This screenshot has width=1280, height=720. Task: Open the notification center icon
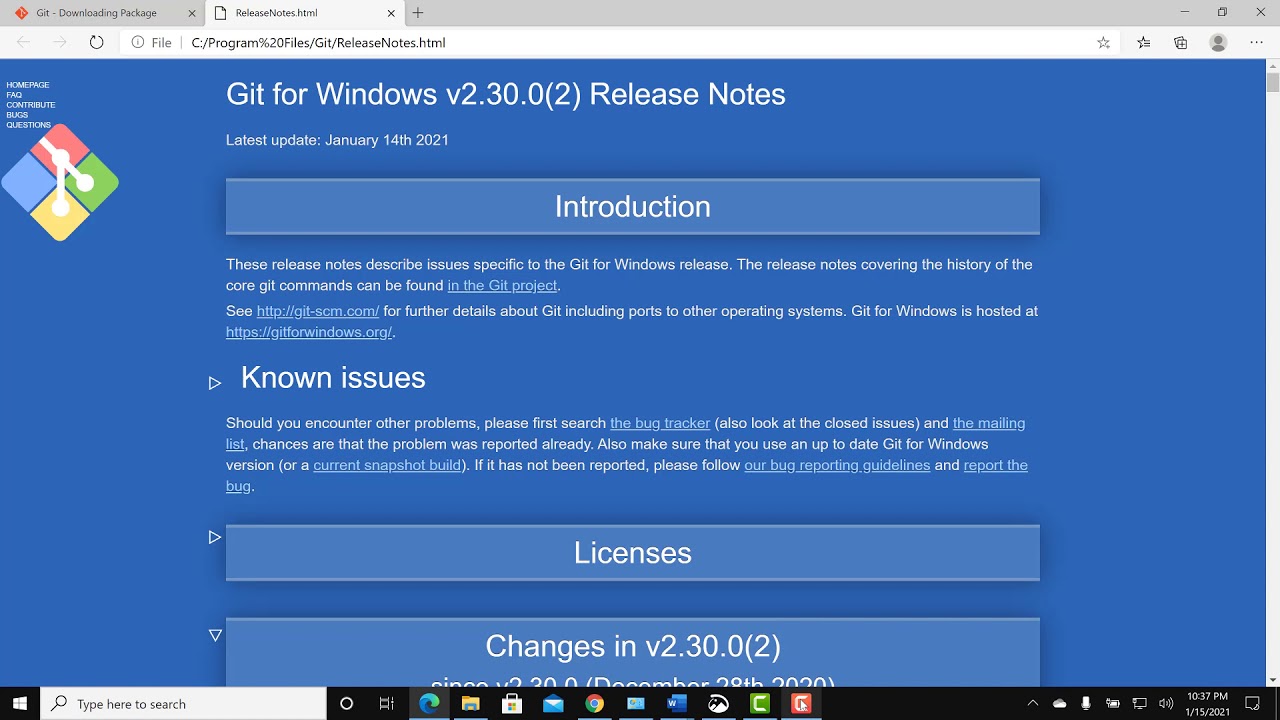point(1252,704)
